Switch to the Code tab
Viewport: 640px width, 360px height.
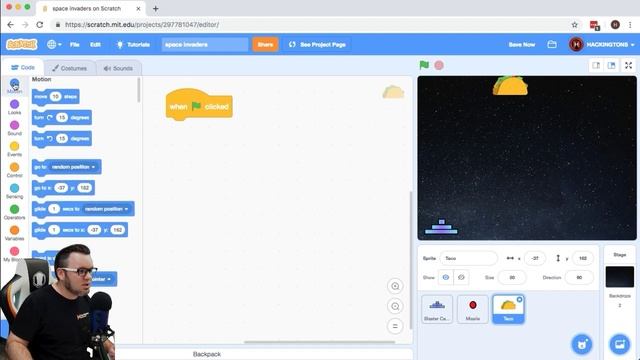click(x=23, y=67)
